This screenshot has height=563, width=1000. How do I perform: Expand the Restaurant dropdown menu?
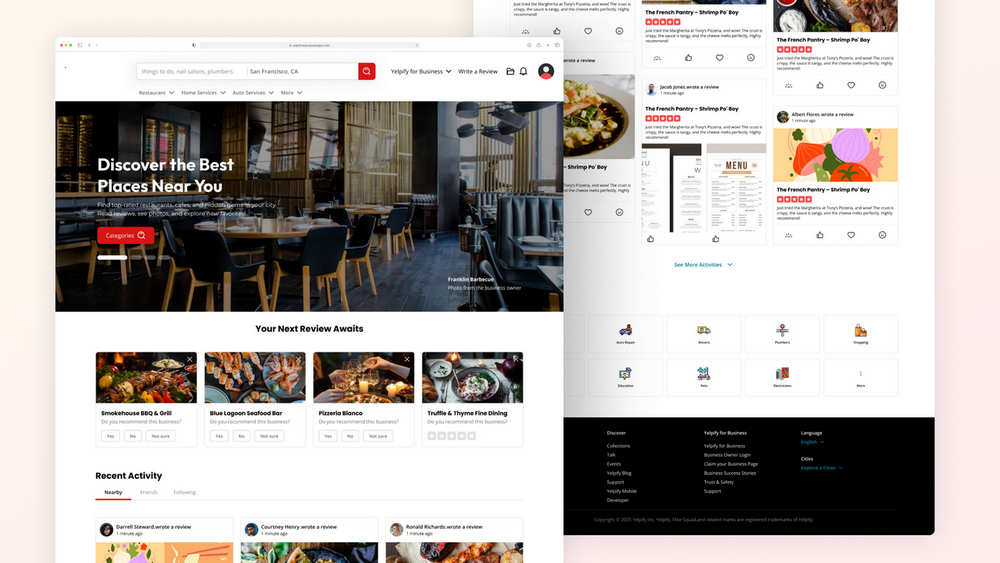click(156, 92)
